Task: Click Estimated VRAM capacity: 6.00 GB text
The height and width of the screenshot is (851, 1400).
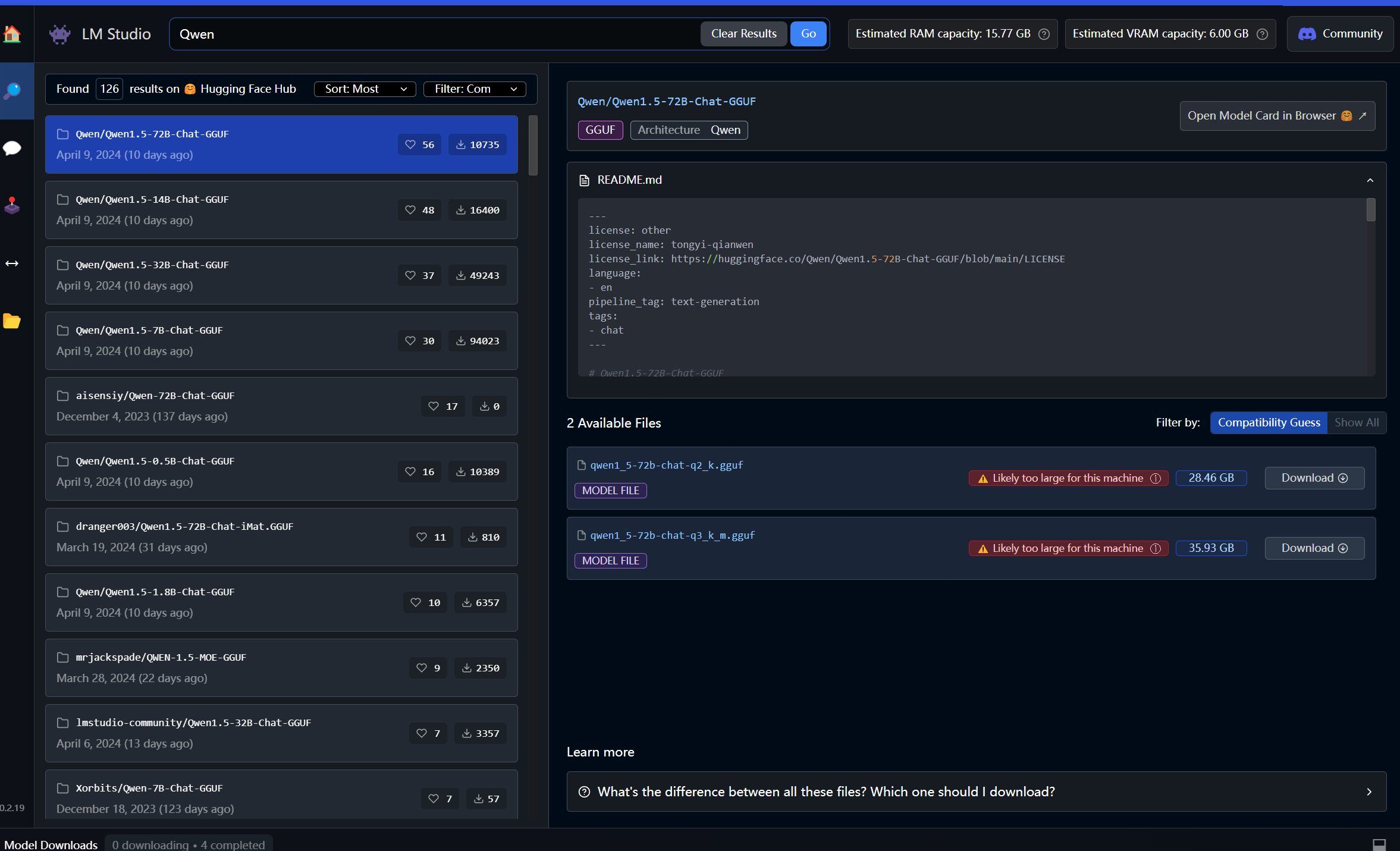Action: click(x=1160, y=34)
